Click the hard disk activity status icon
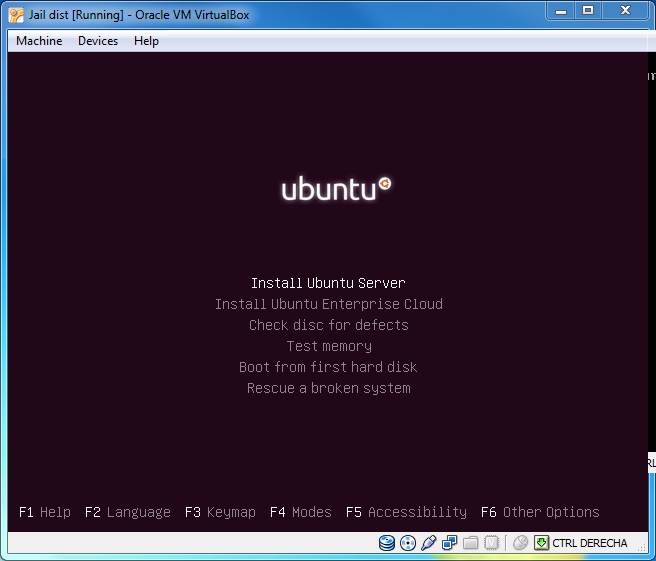The height and width of the screenshot is (561, 656). [387, 543]
